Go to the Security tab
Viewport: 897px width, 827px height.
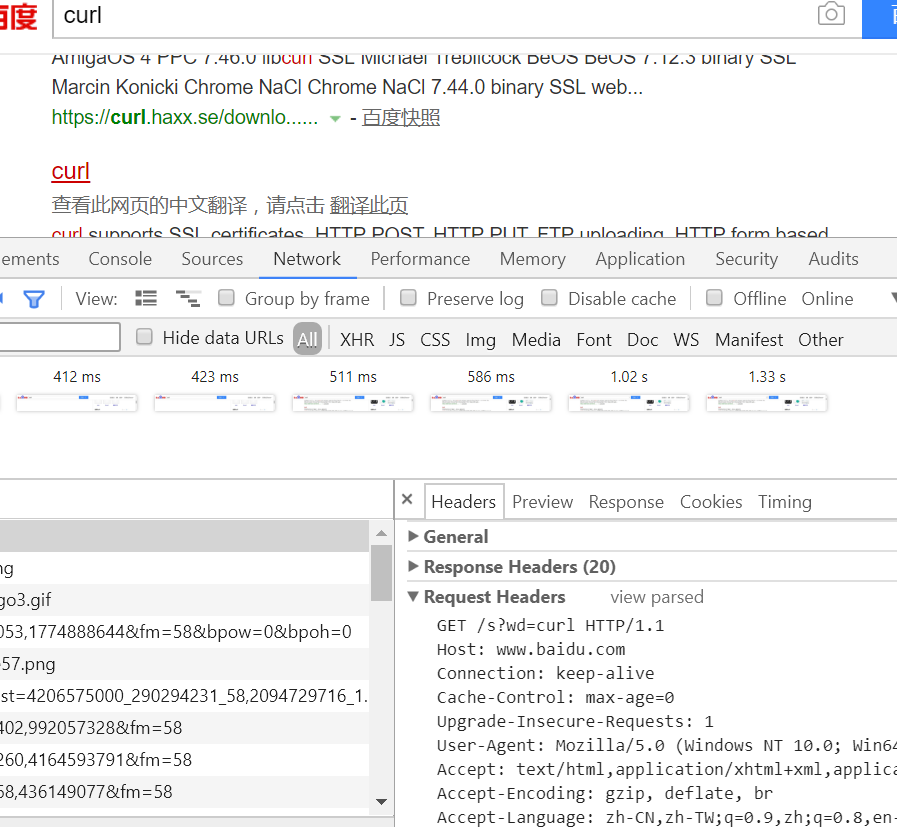[747, 259]
